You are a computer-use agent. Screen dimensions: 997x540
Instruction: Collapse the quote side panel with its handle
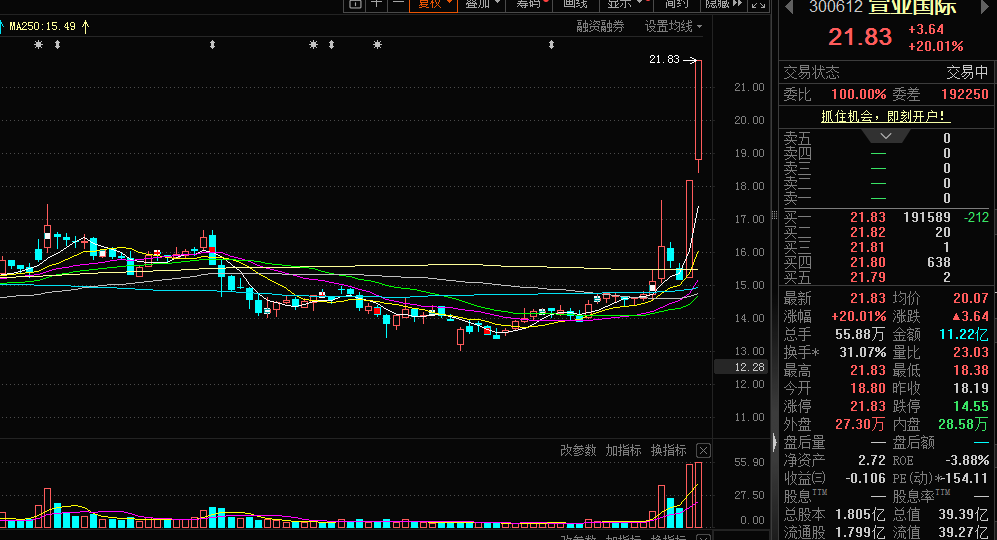(774, 442)
